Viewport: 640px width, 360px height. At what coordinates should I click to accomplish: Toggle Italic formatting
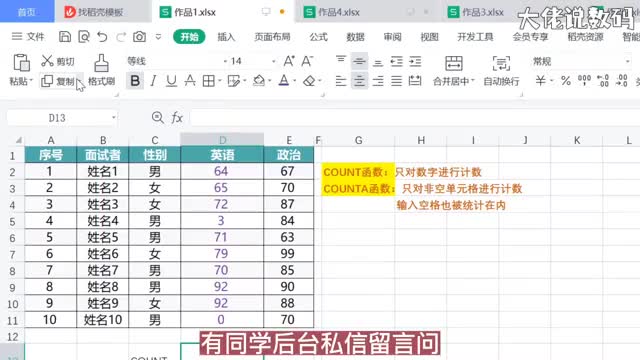(153, 81)
